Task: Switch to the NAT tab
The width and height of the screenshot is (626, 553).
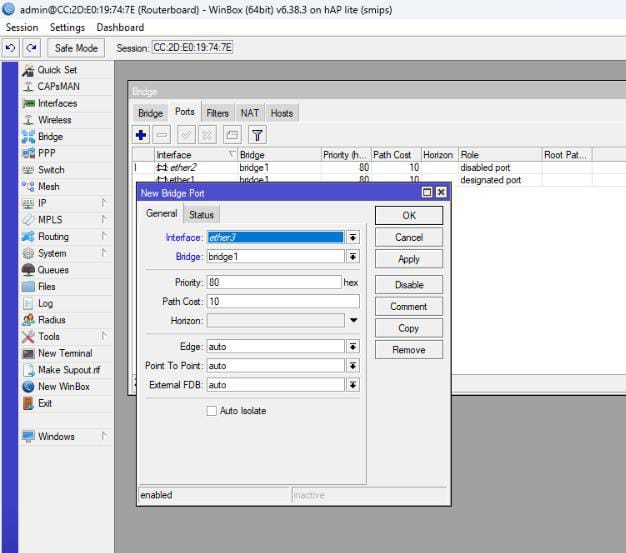Action: click(250, 113)
